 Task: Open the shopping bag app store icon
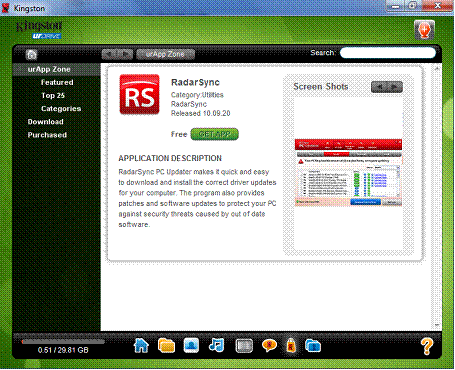[x=291, y=345]
